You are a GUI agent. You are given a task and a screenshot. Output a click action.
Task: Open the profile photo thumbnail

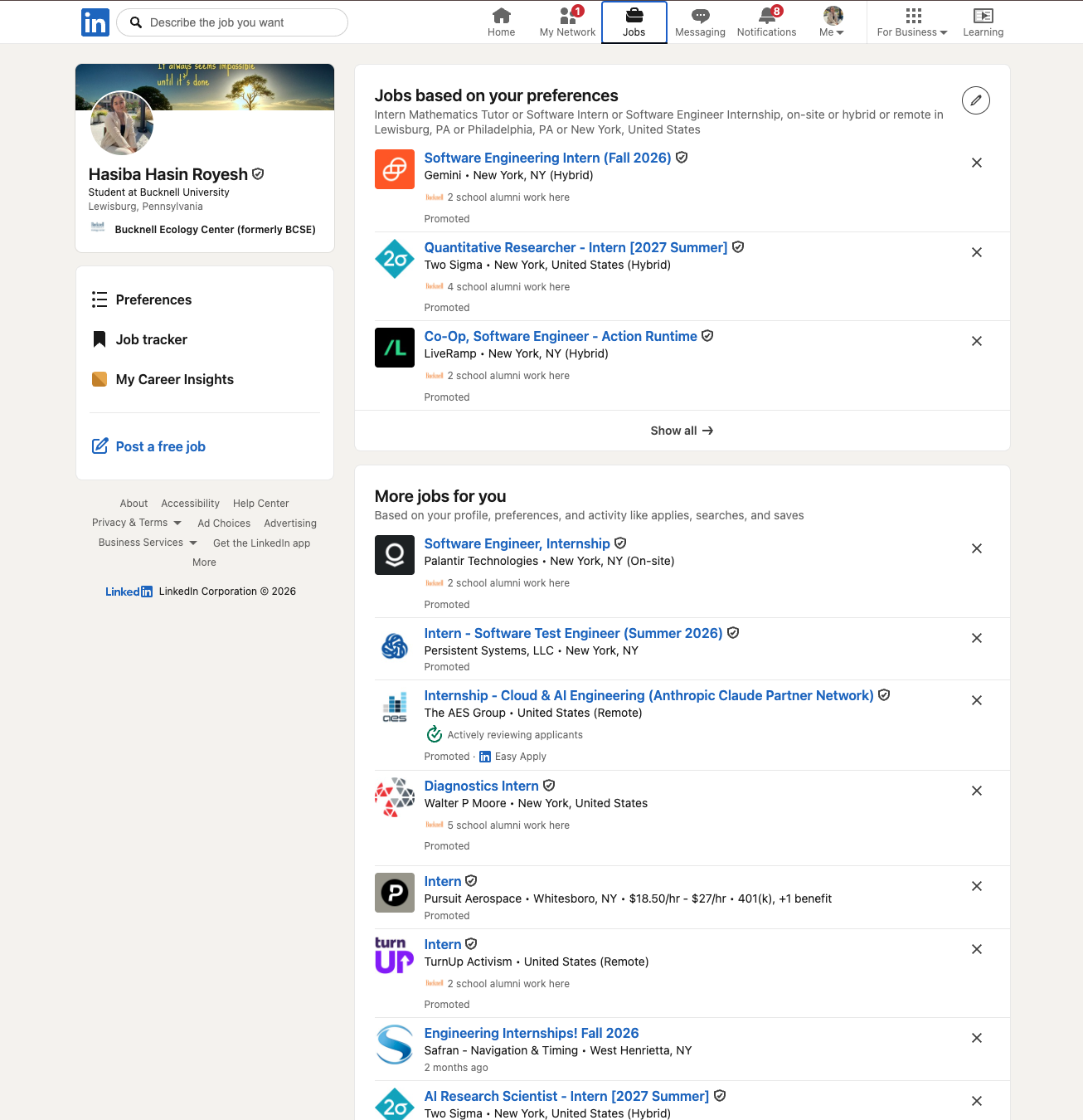click(121, 124)
